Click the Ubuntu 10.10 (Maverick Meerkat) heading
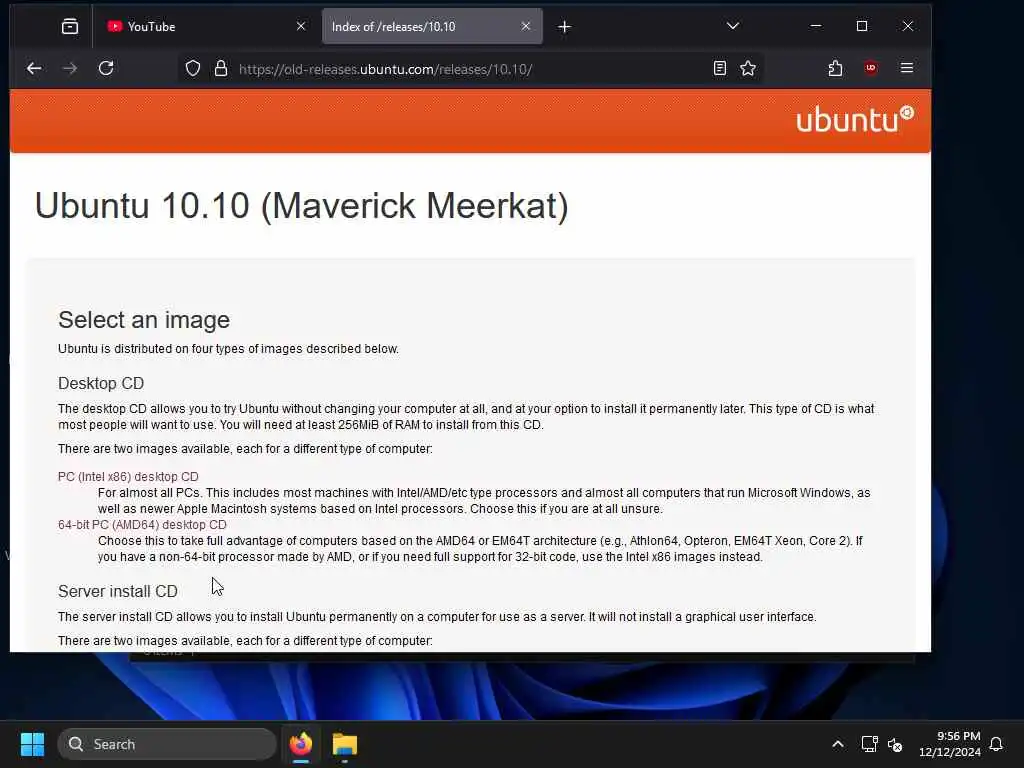1024x768 pixels. pos(302,206)
